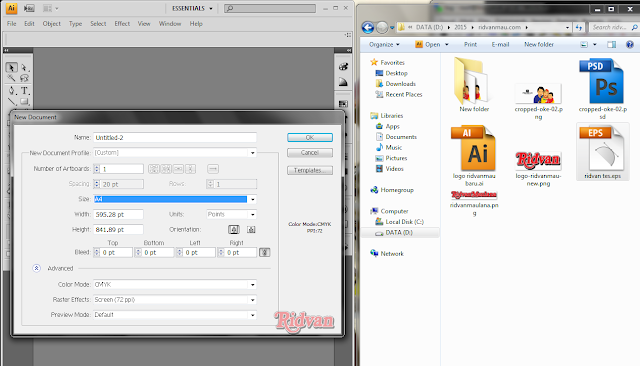Viewport: 640px width, 366px height.
Task: Click the Illustrator Ai application icon
Action: coord(11,8)
